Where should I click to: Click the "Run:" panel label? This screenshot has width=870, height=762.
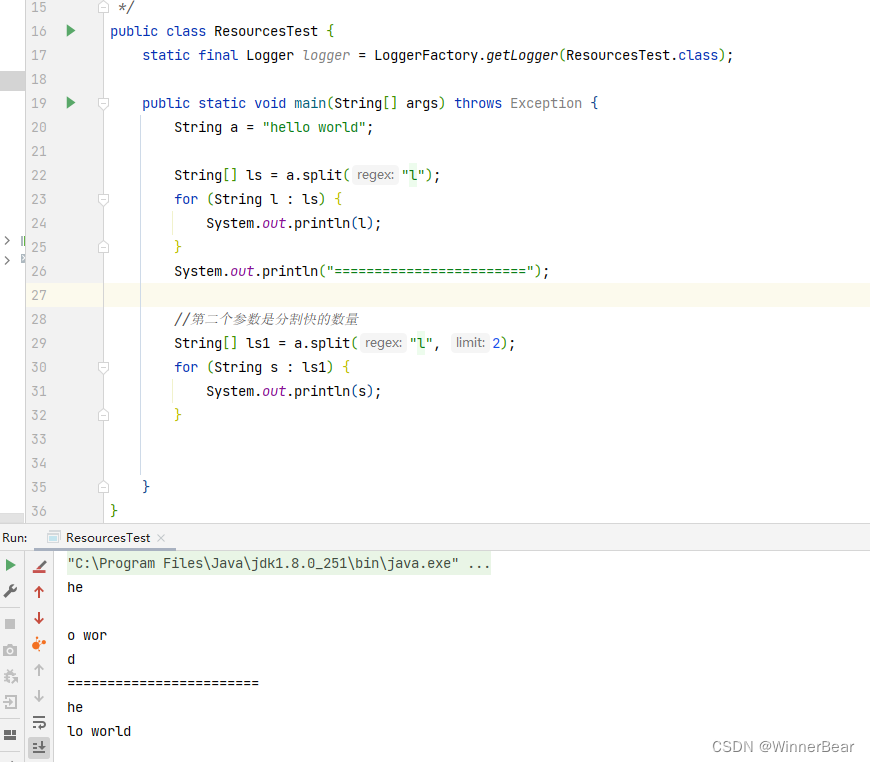(15, 538)
